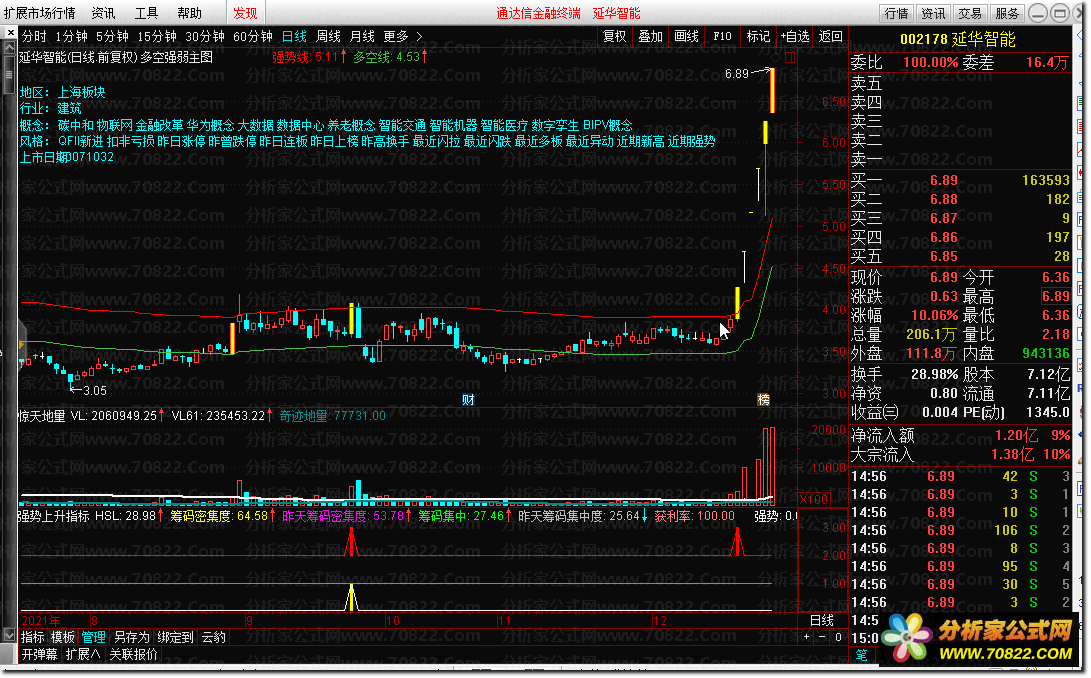Viewport: 1091px width, 678px height.
Task: Switch chart to 周线 period
Action: point(328,36)
